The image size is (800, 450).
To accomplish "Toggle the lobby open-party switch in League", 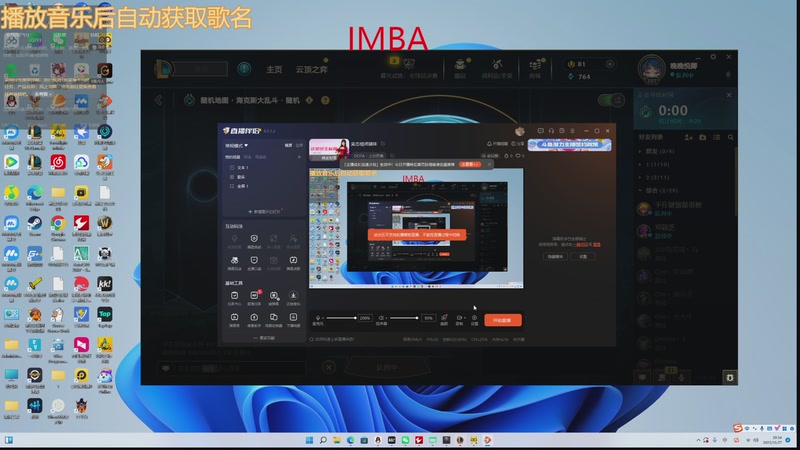I will coord(611,100).
